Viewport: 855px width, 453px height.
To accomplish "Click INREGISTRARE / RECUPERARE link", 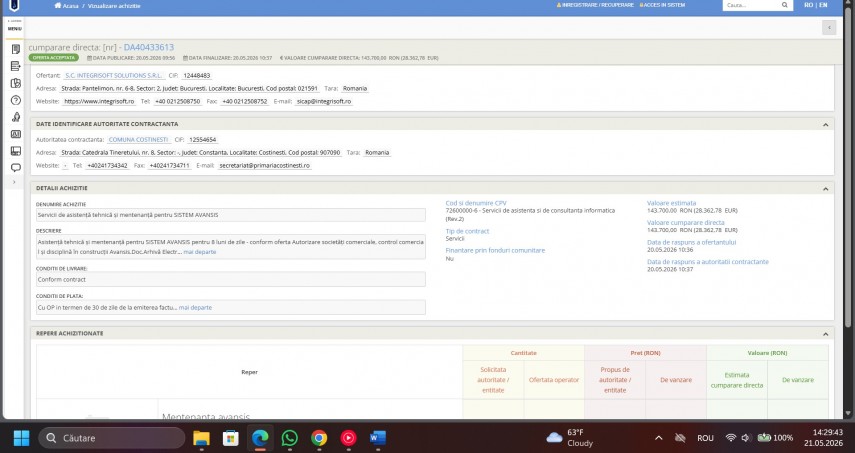I will 595,5.
